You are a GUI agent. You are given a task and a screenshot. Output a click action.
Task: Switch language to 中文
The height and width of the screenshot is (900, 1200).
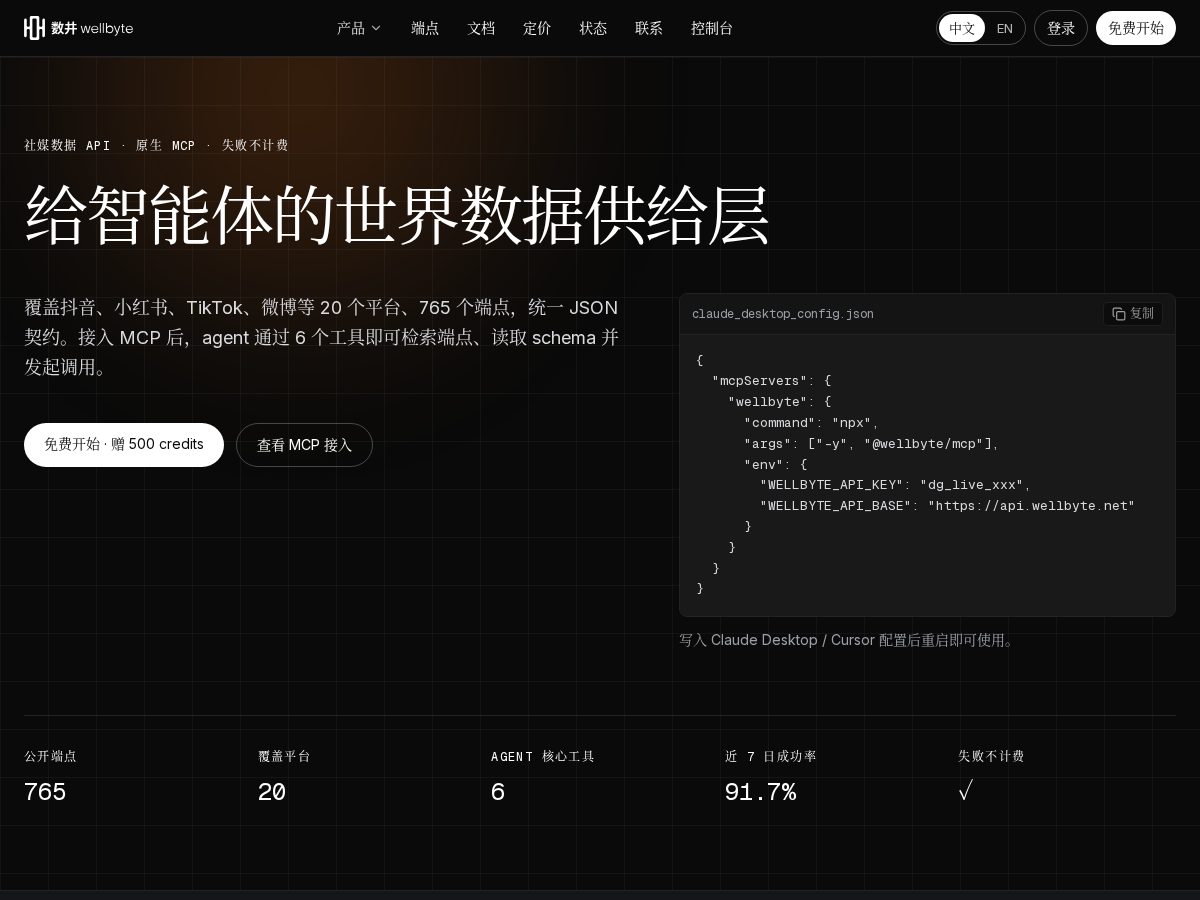[962, 28]
